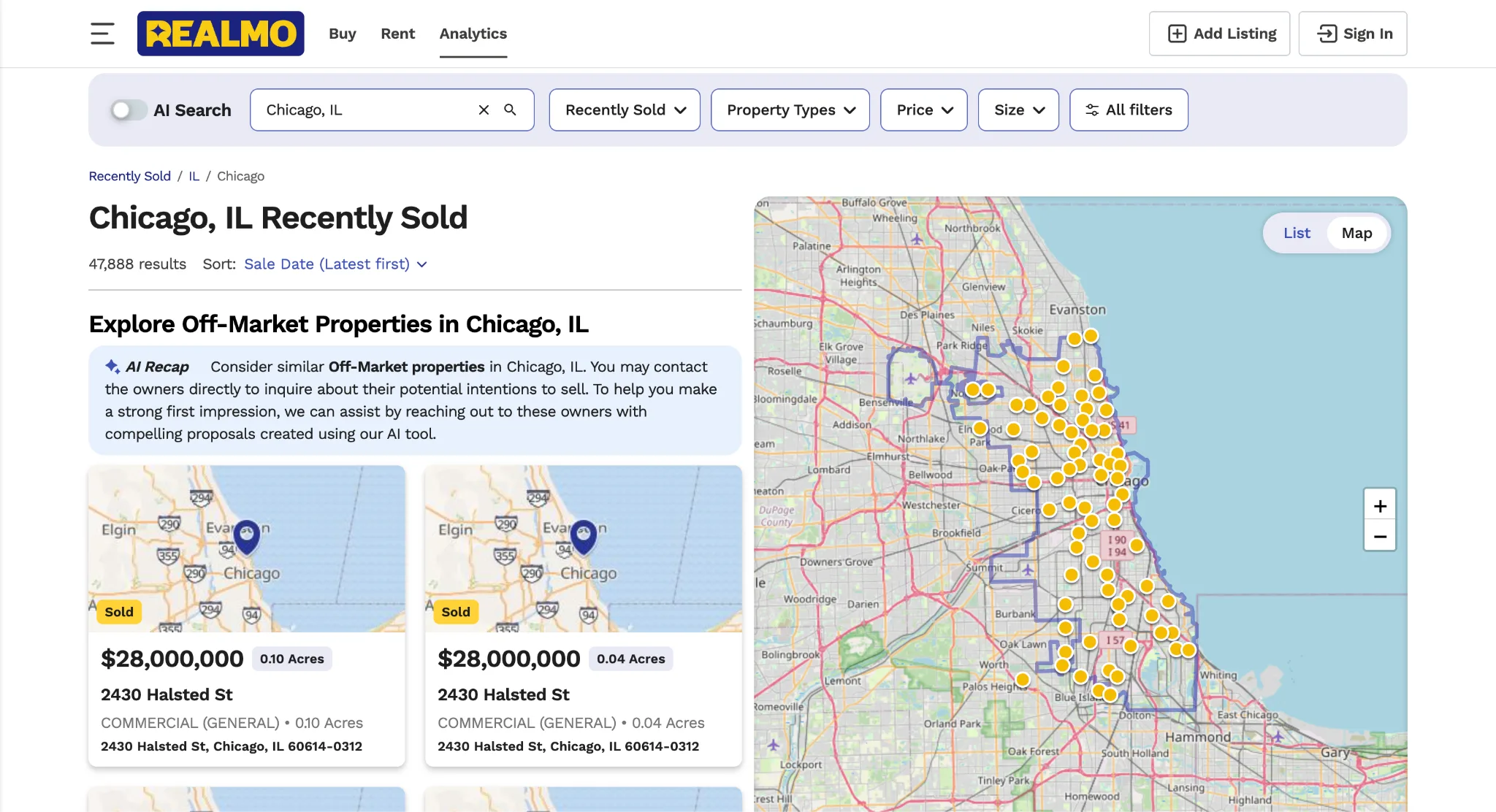Click the magnifying glass search icon

point(511,110)
